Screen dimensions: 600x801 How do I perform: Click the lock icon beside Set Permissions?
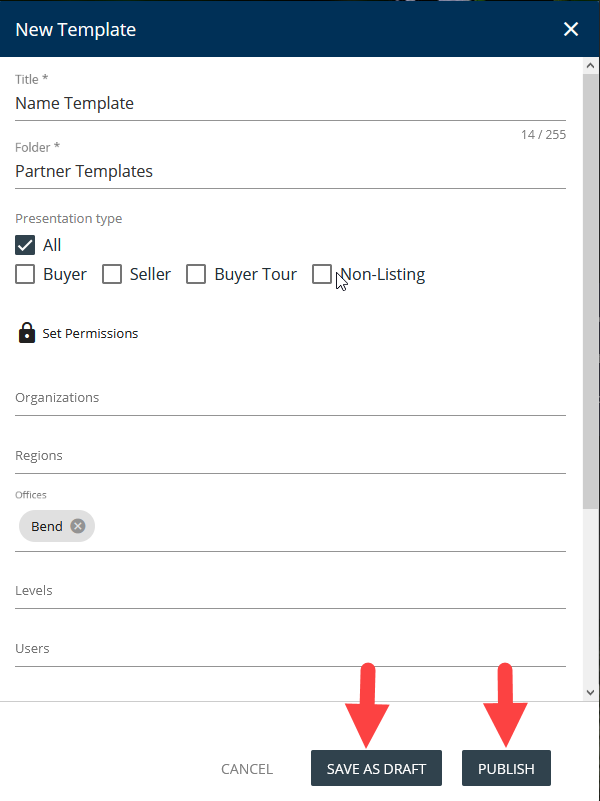click(27, 333)
